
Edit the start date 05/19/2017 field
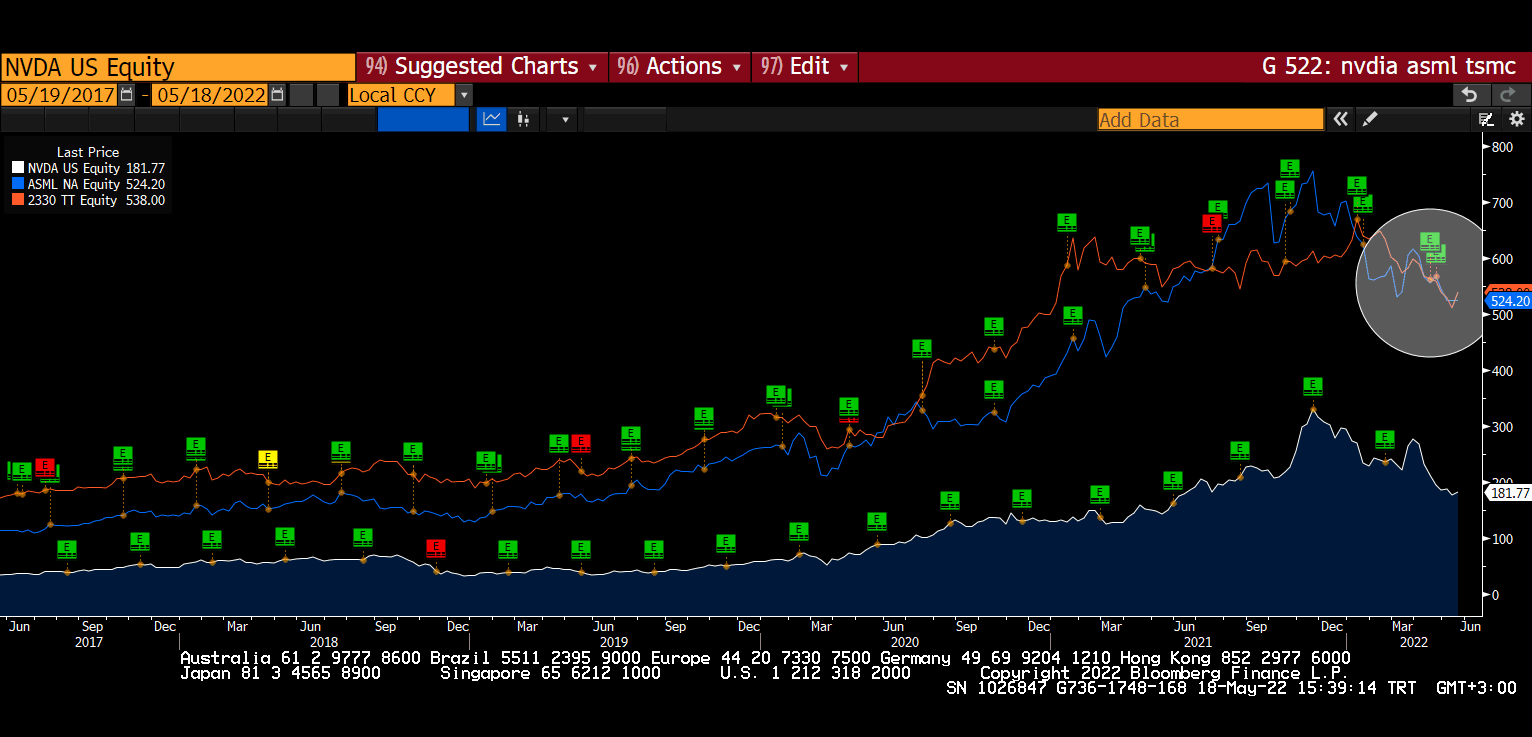click(60, 95)
